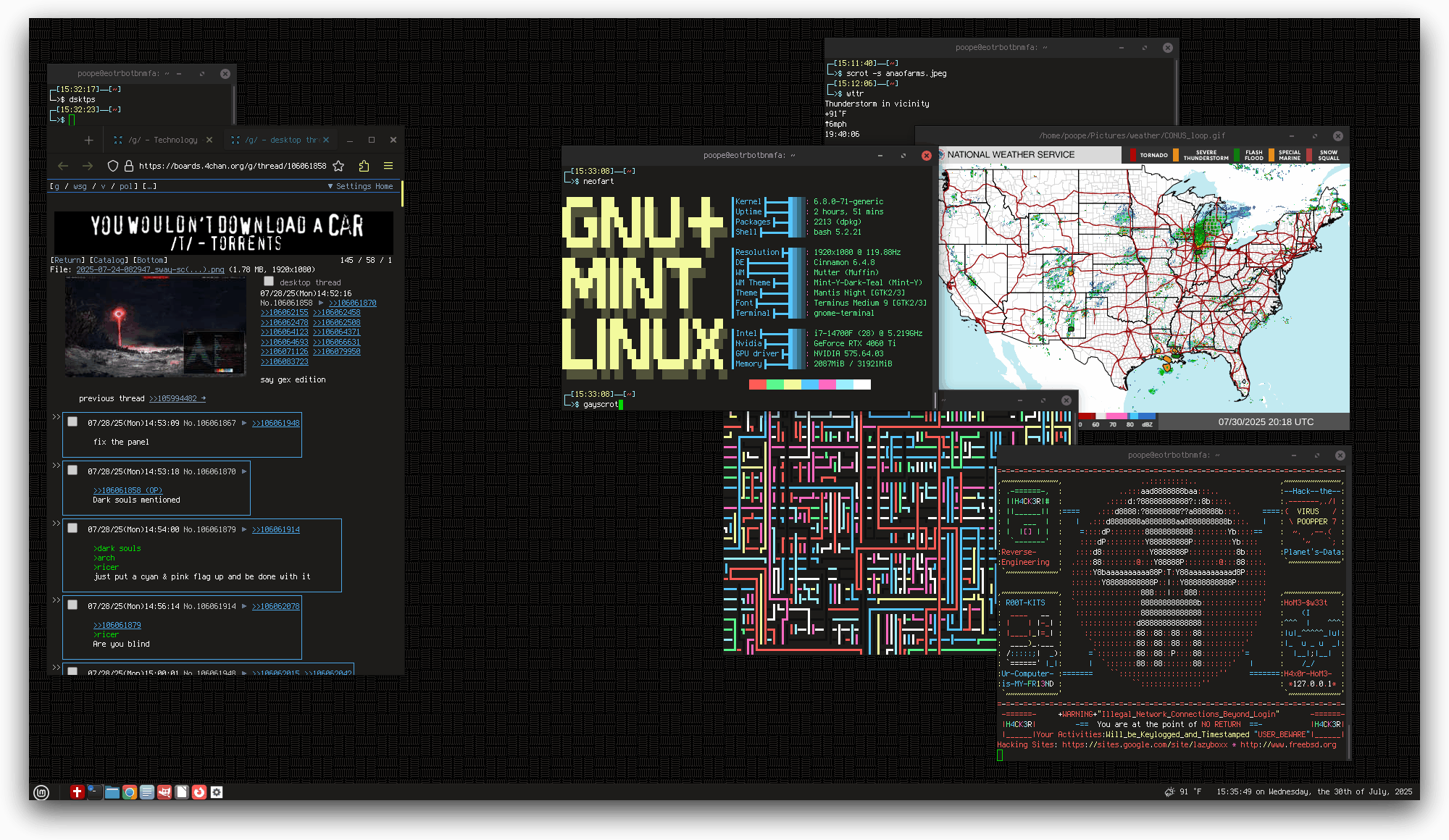Viewport: 1449px width, 840px height.
Task: Open post menu arrow for No.106061870
Action: click(x=244, y=471)
